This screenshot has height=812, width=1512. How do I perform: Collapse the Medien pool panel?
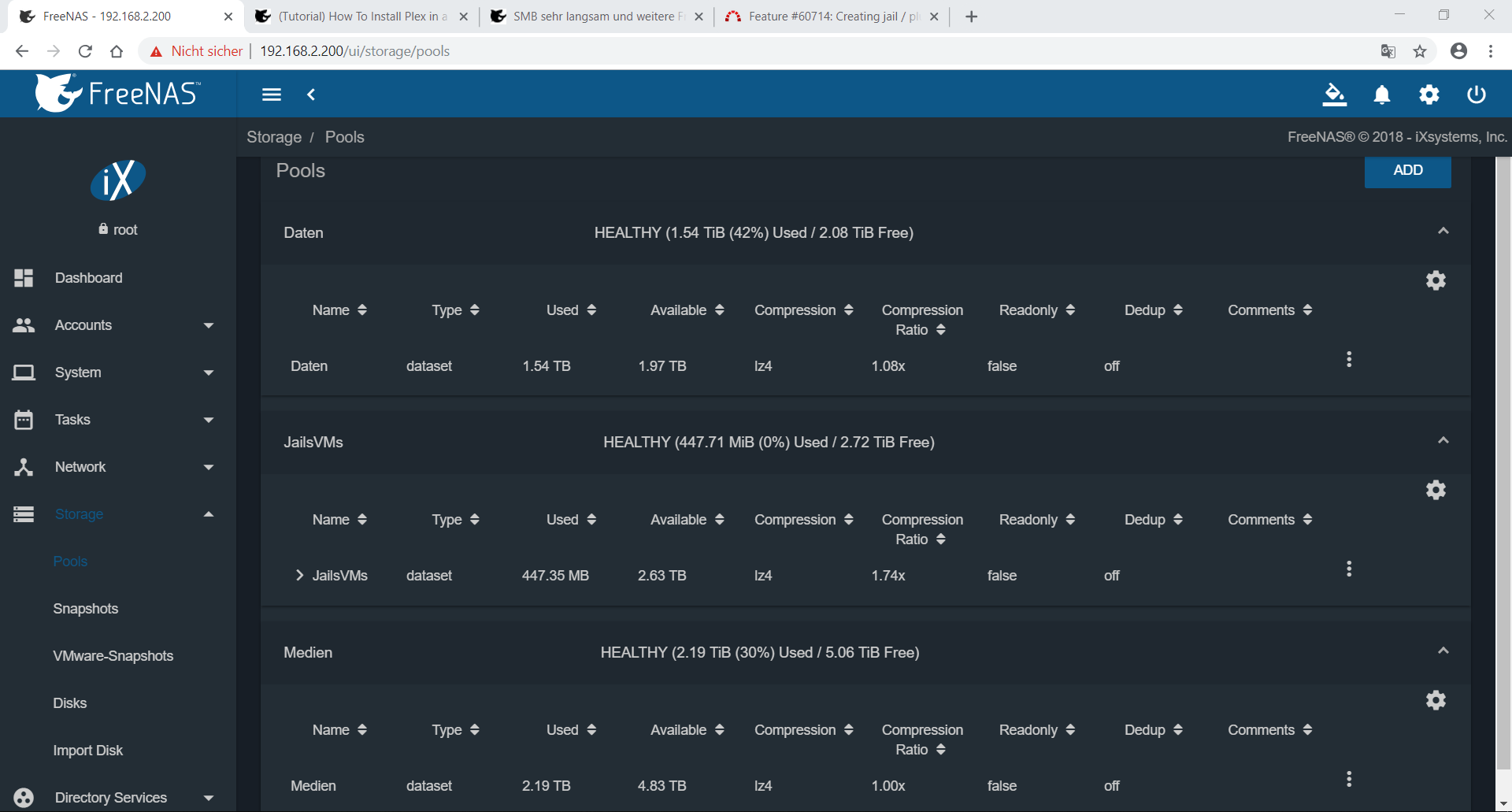click(x=1443, y=651)
